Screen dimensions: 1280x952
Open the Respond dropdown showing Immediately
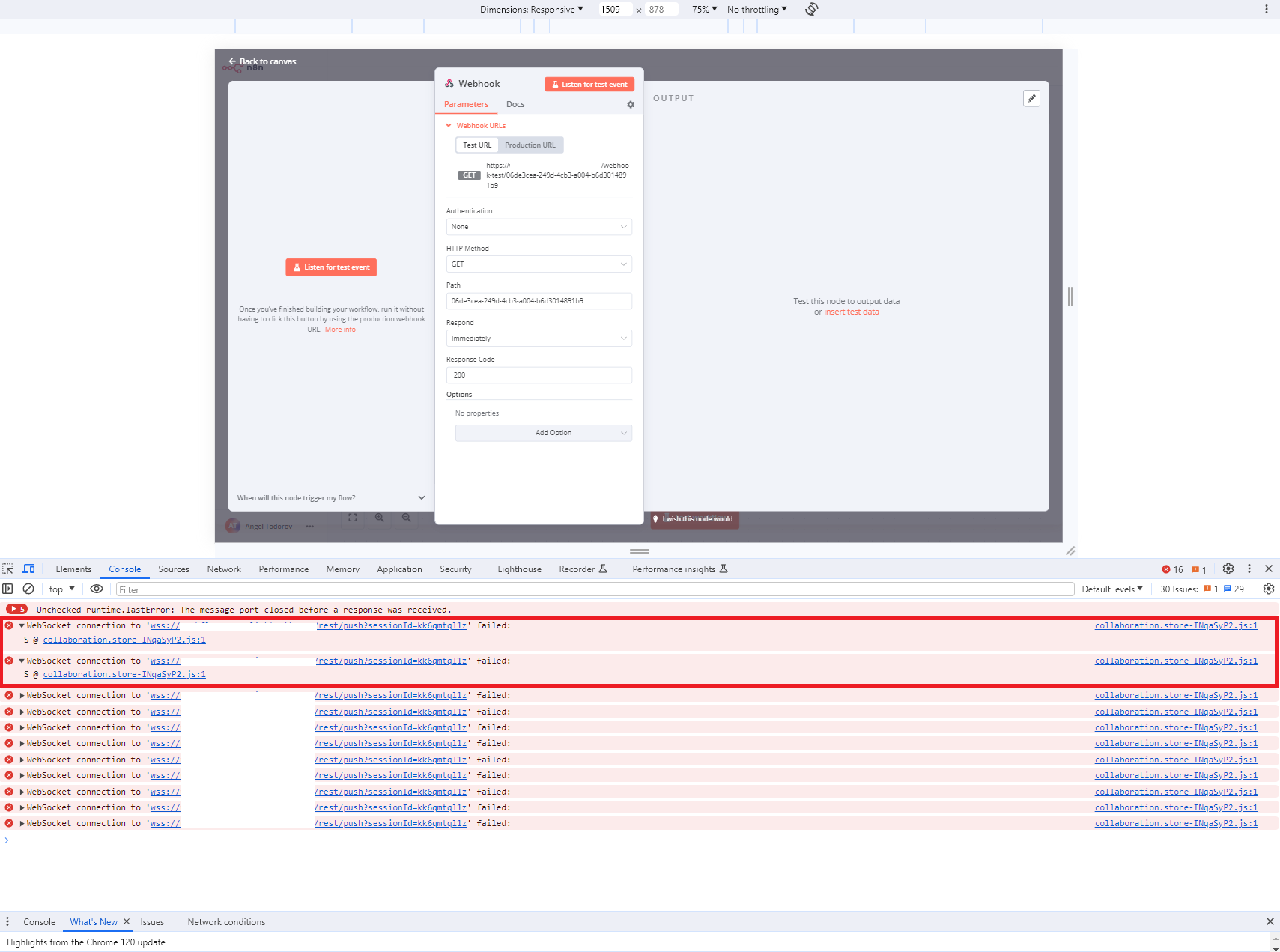(x=539, y=339)
